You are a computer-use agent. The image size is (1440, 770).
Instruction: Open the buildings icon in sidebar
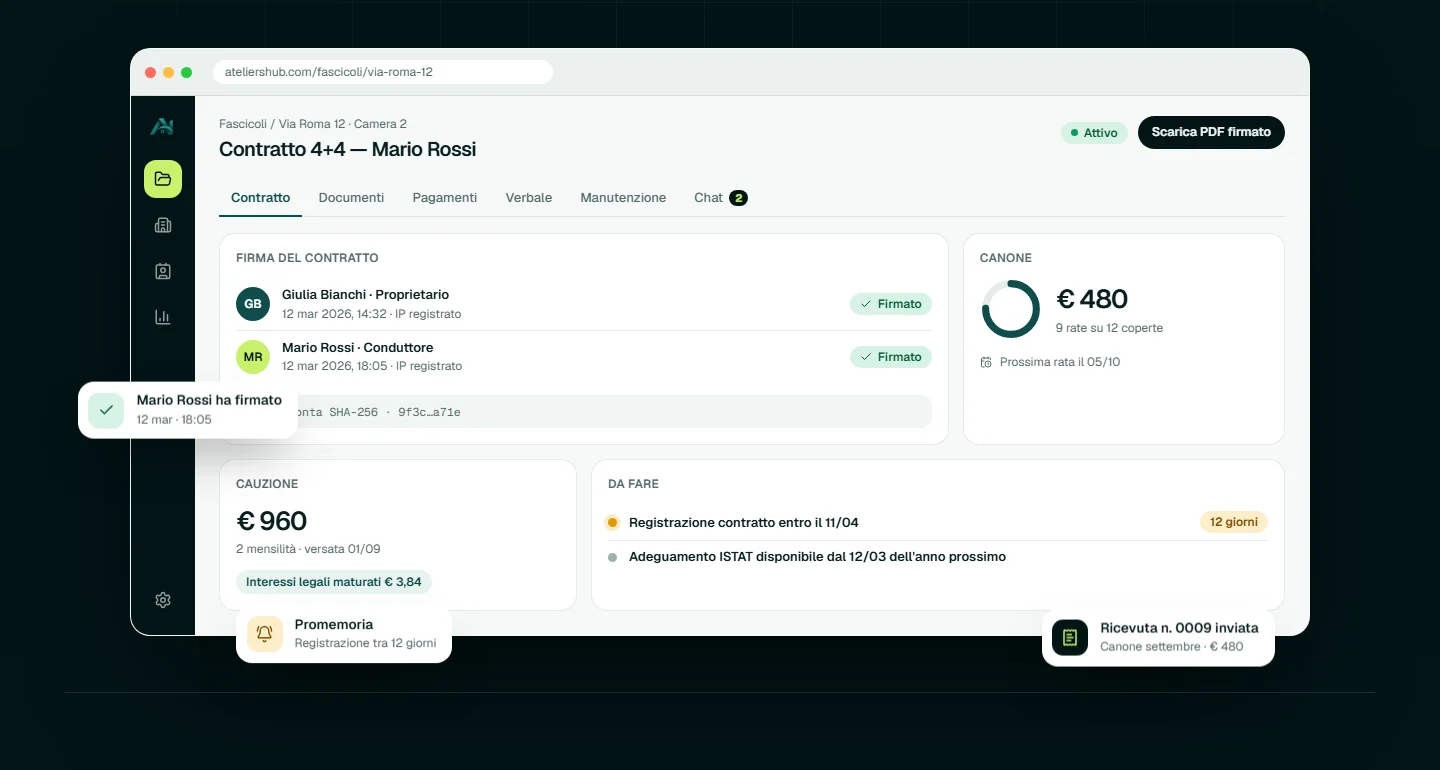click(163, 225)
